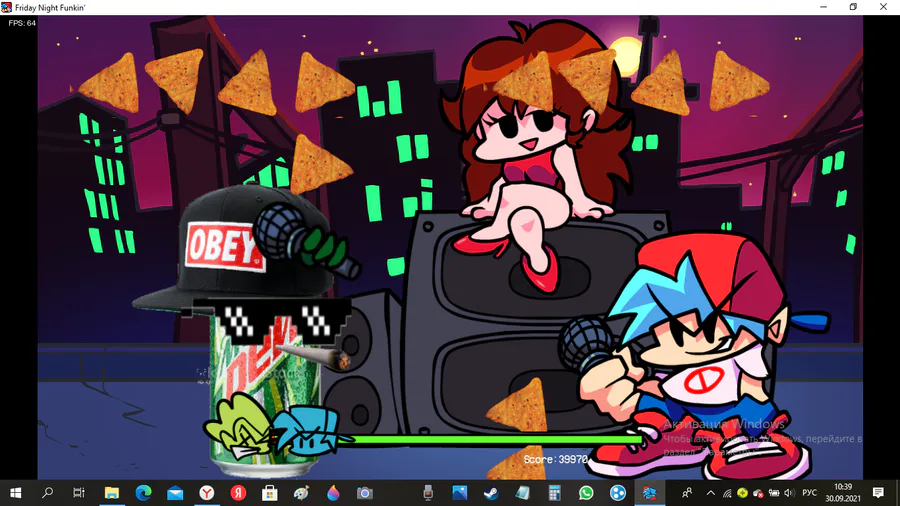This screenshot has width=900, height=506.
Task: Switch input language РУС indicator
Action: tap(809, 493)
